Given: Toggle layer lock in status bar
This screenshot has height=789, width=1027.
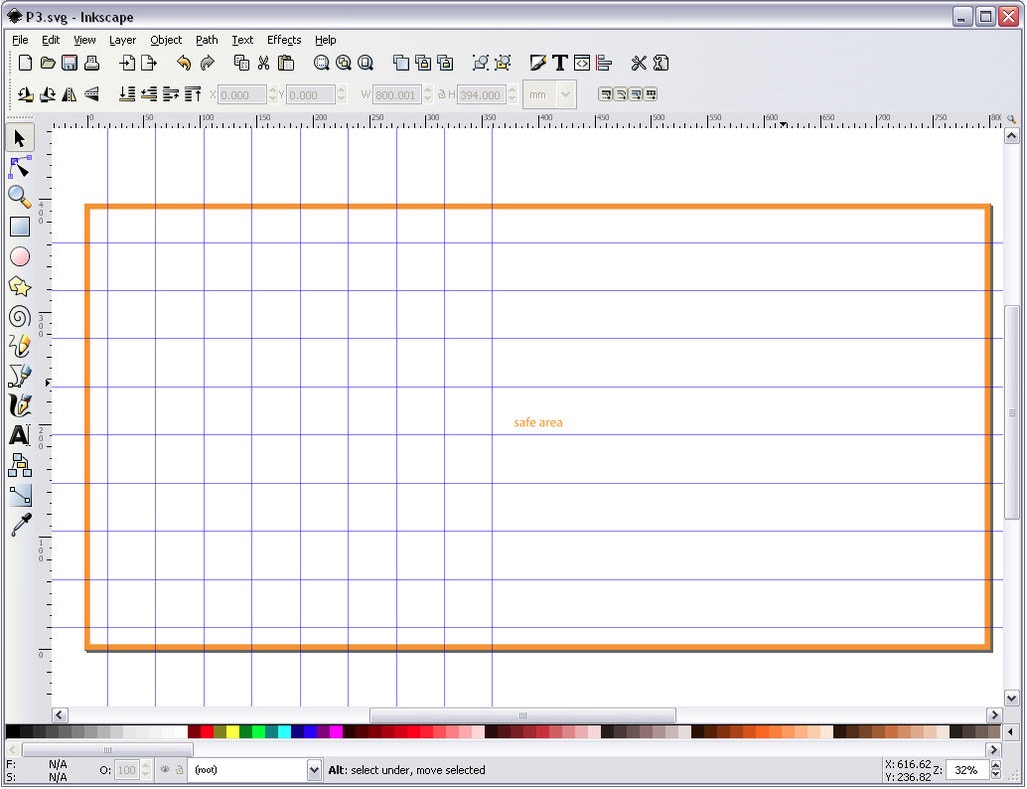Looking at the screenshot, I should tap(179, 770).
